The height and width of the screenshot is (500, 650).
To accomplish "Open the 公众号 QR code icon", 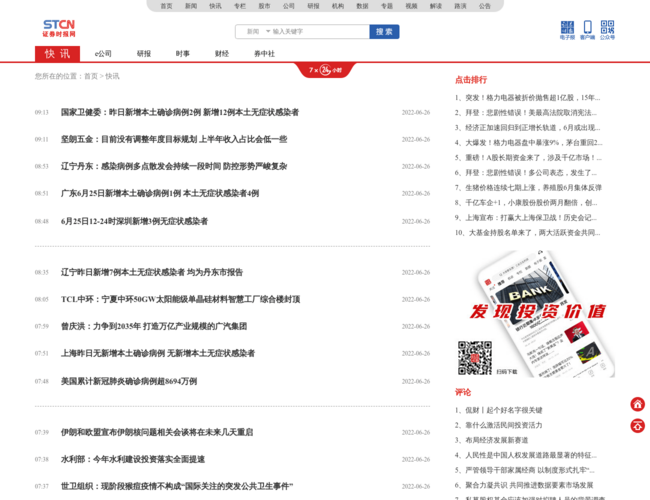I will pyautogui.click(x=607, y=30).
